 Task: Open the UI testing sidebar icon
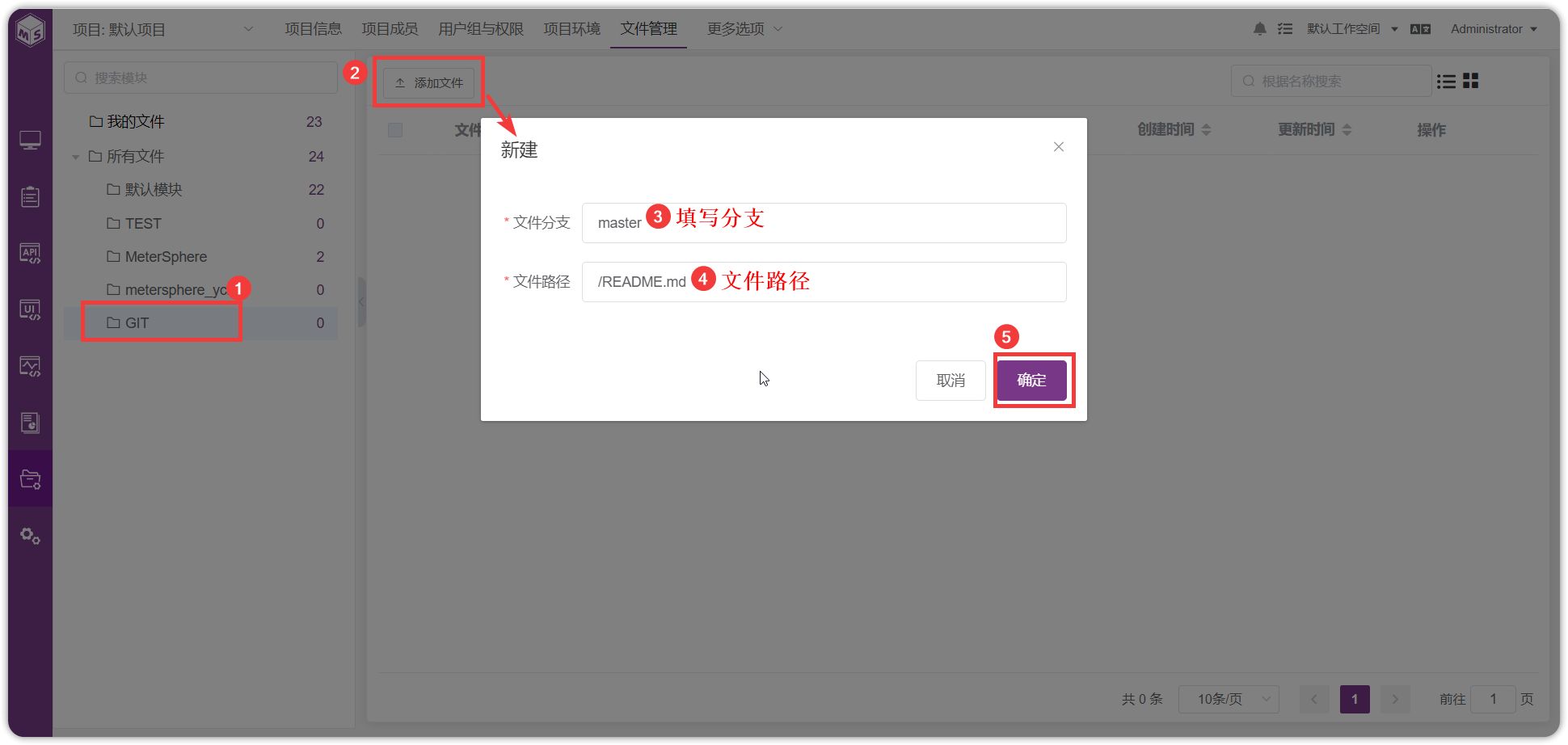[x=31, y=310]
